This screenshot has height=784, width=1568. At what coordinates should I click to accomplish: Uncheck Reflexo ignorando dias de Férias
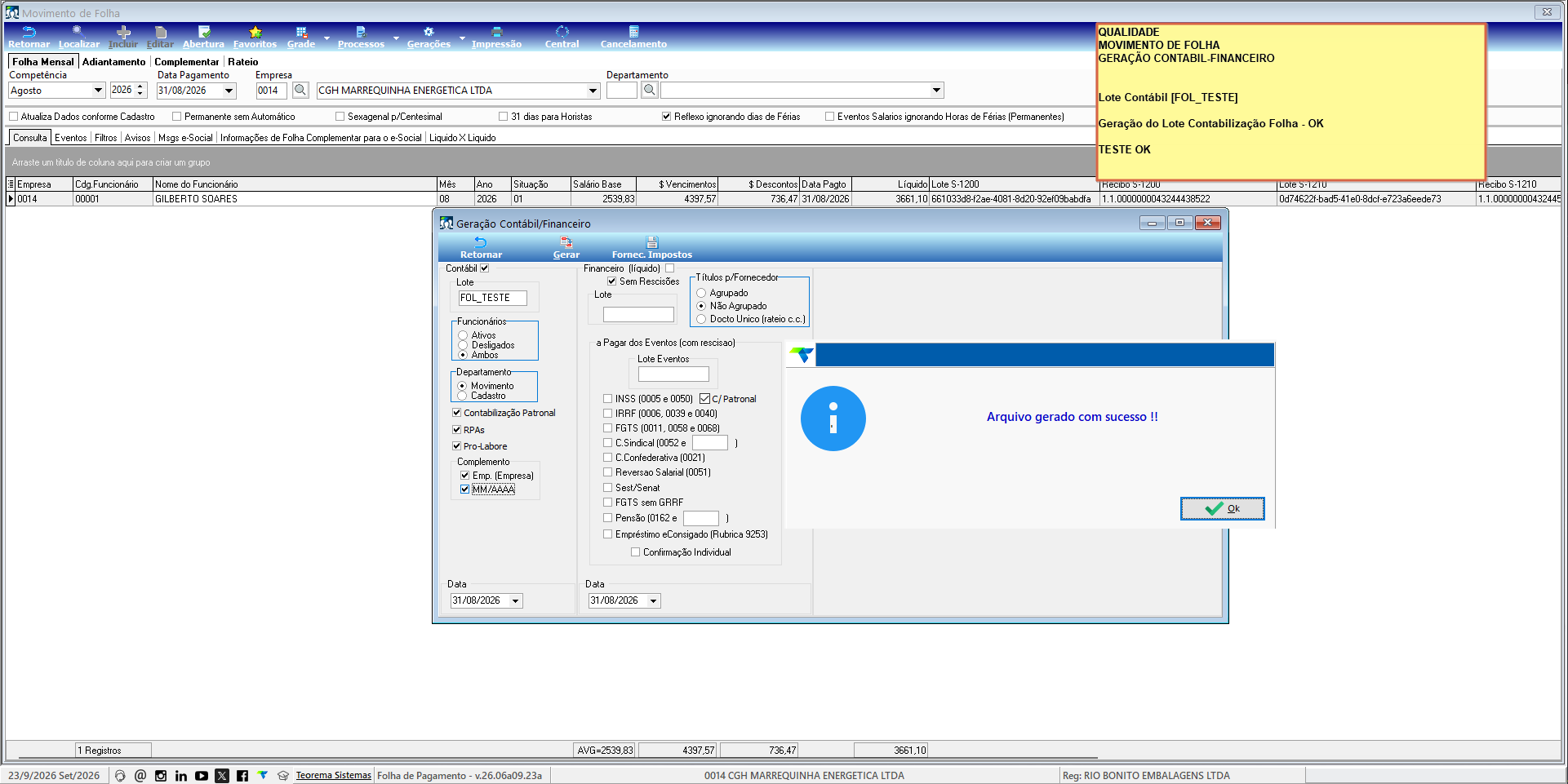click(666, 117)
